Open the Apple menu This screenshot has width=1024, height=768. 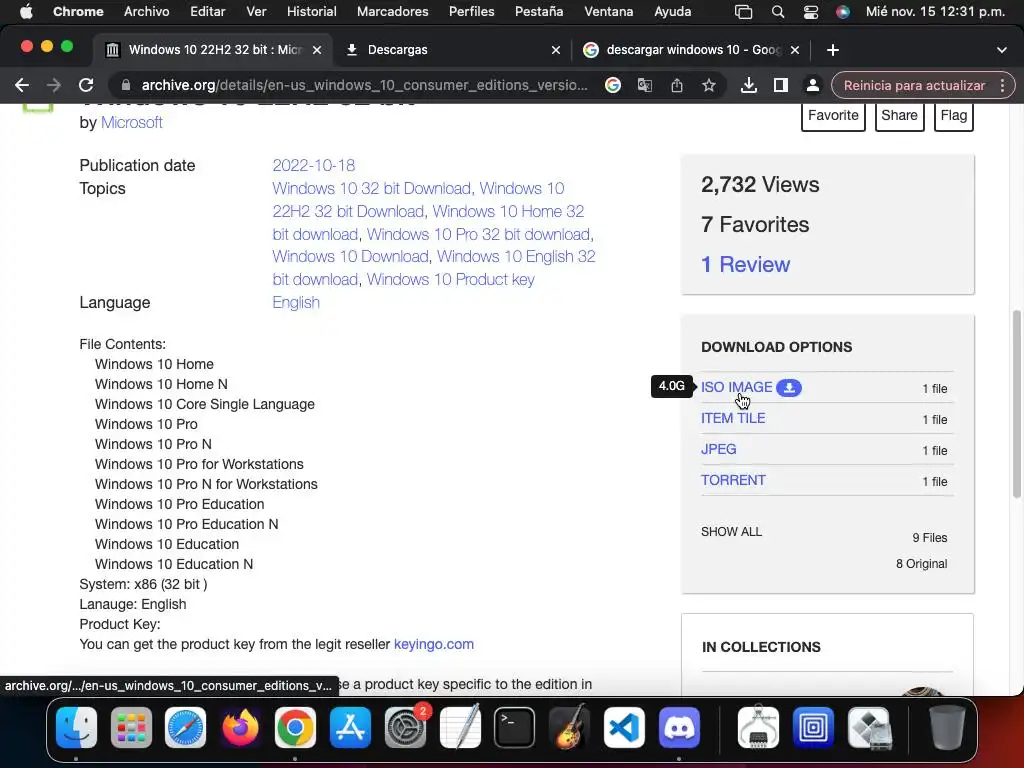click(26, 11)
